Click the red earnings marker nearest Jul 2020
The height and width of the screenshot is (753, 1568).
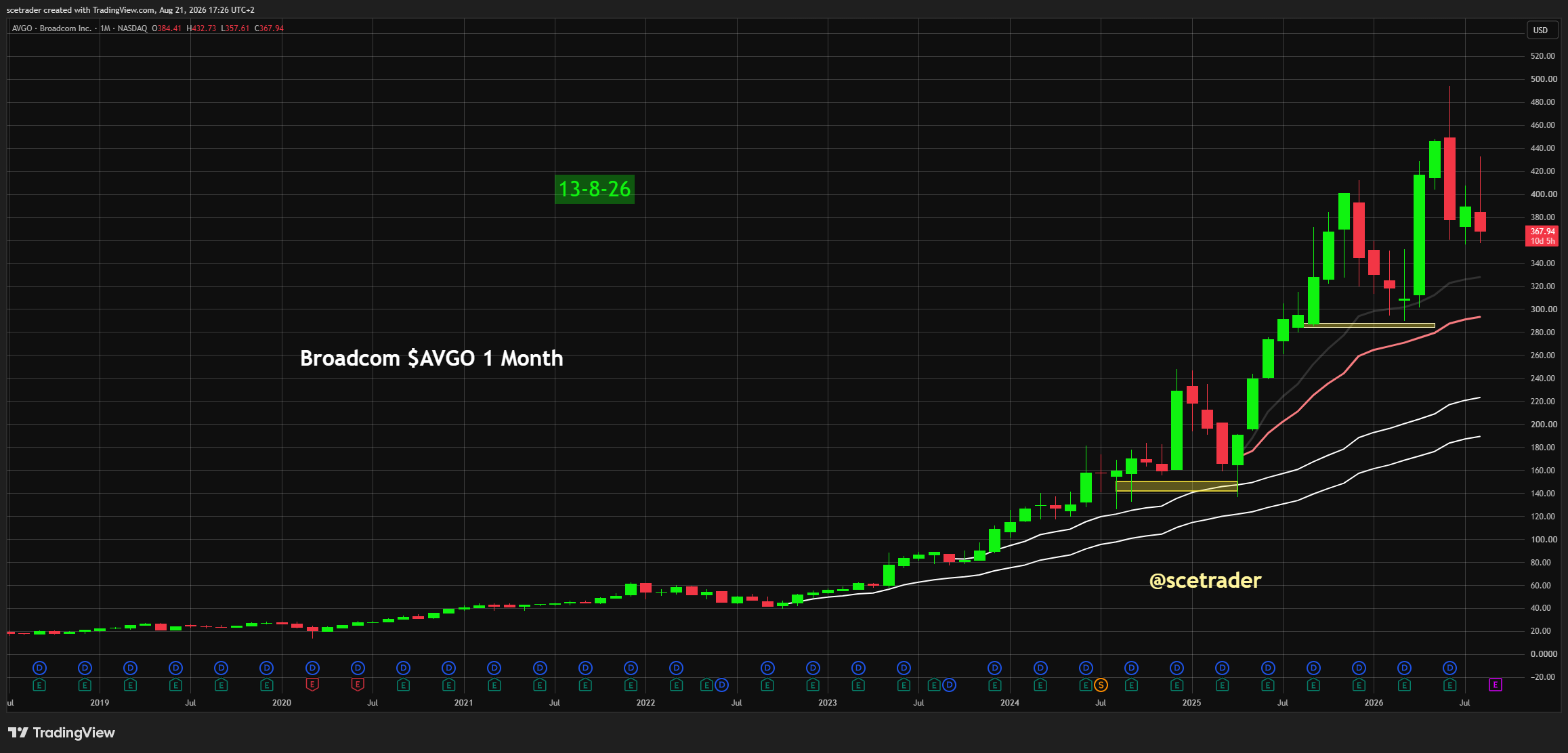pyautogui.click(x=358, y=685)
